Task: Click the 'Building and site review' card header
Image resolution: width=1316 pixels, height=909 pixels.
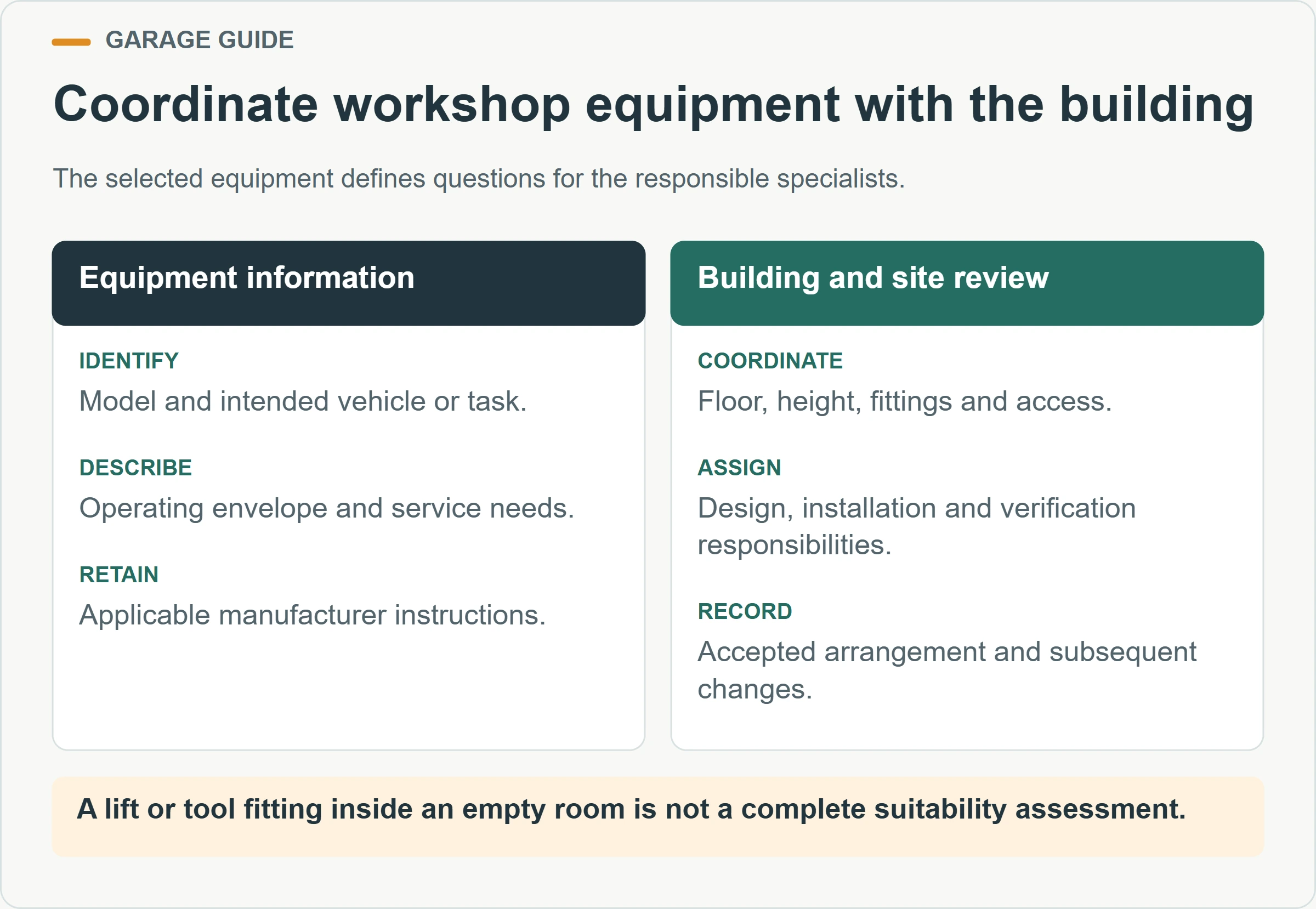Action: (967, 283)
